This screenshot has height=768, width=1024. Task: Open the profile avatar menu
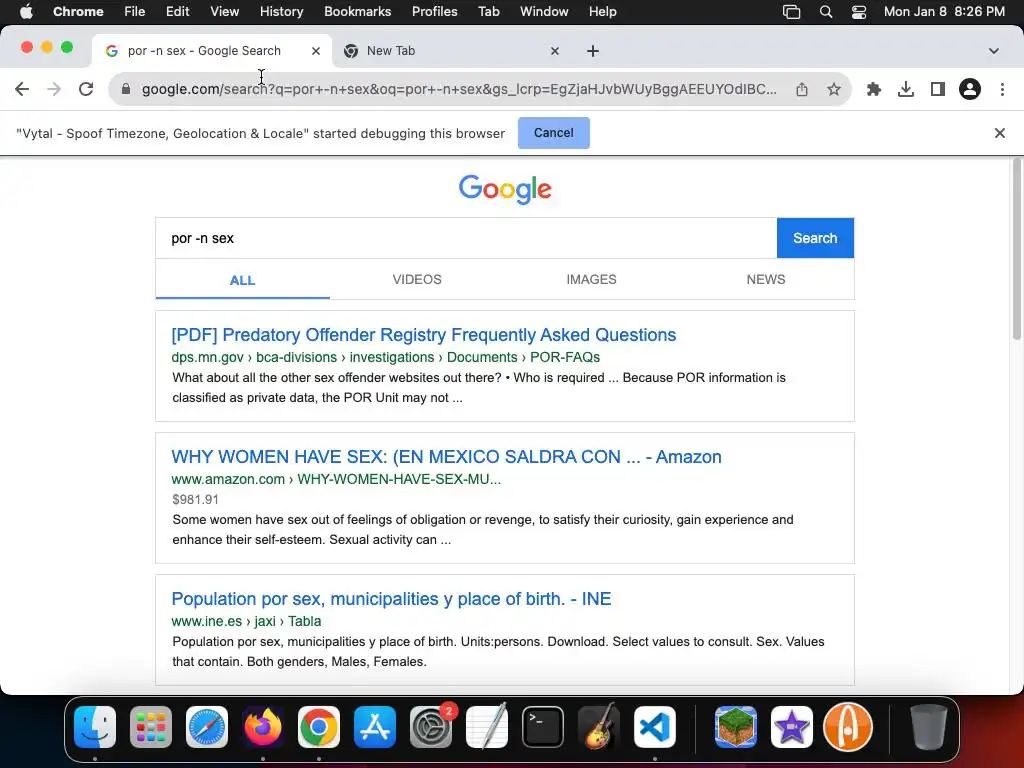pos(970,89)
